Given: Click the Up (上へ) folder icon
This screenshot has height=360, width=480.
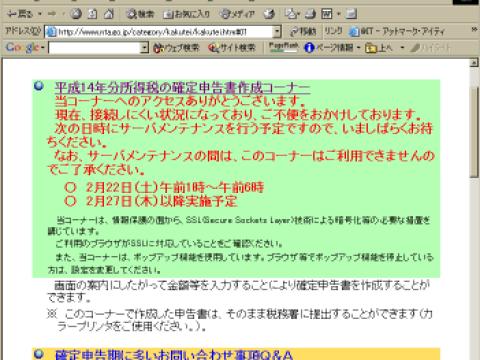Looking at the screenshot, I should [x=371, y=48].
